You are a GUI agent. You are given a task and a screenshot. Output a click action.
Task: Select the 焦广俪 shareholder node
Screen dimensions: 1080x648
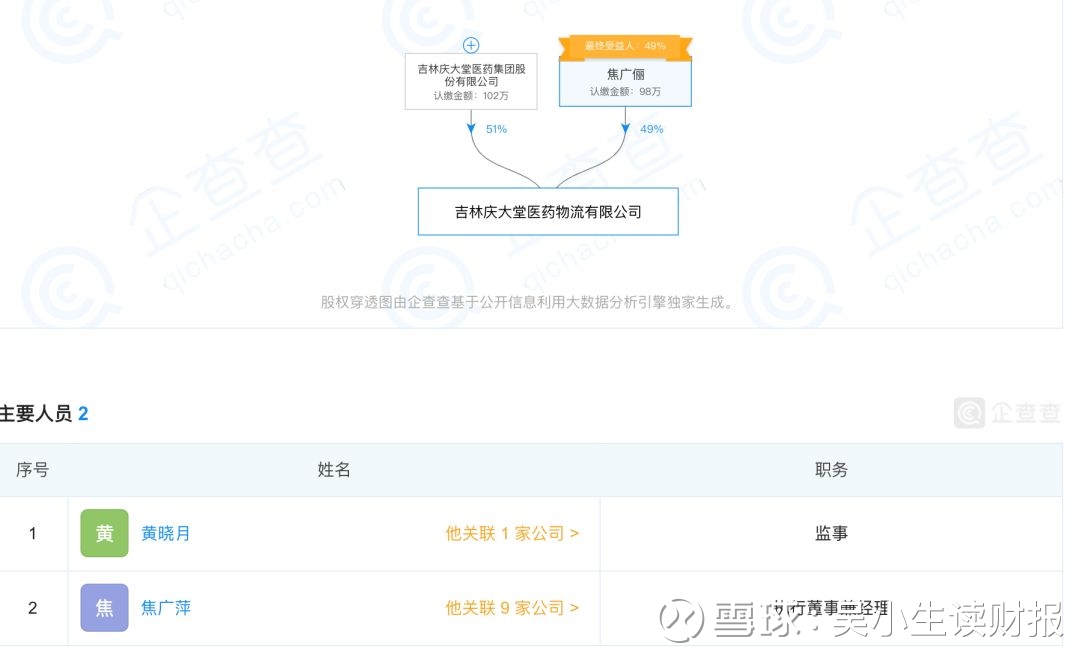[625, 82]
